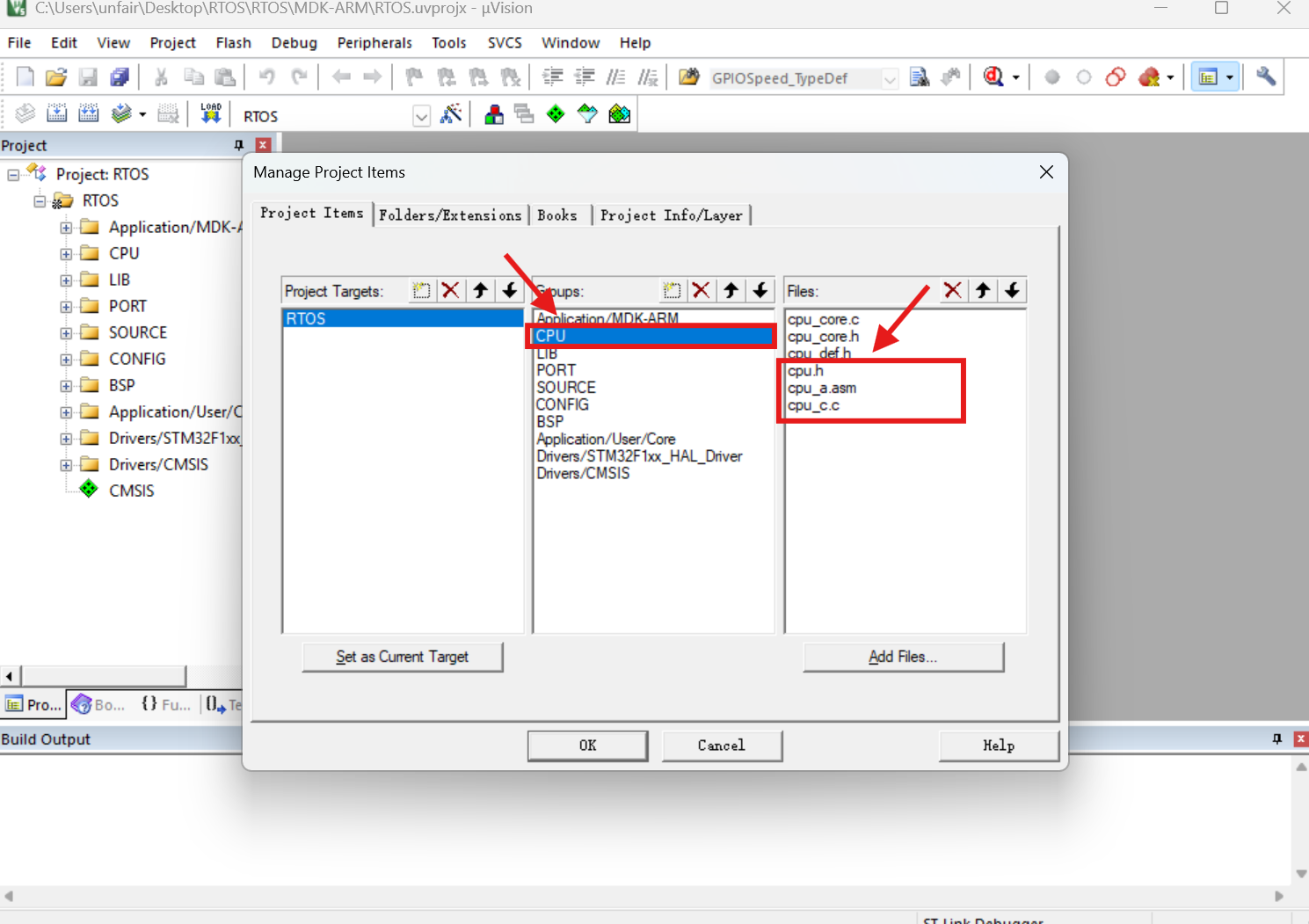Open the target selection RTOS dropdown
This screenshot has width=1309, height=924.
(422, 116)
